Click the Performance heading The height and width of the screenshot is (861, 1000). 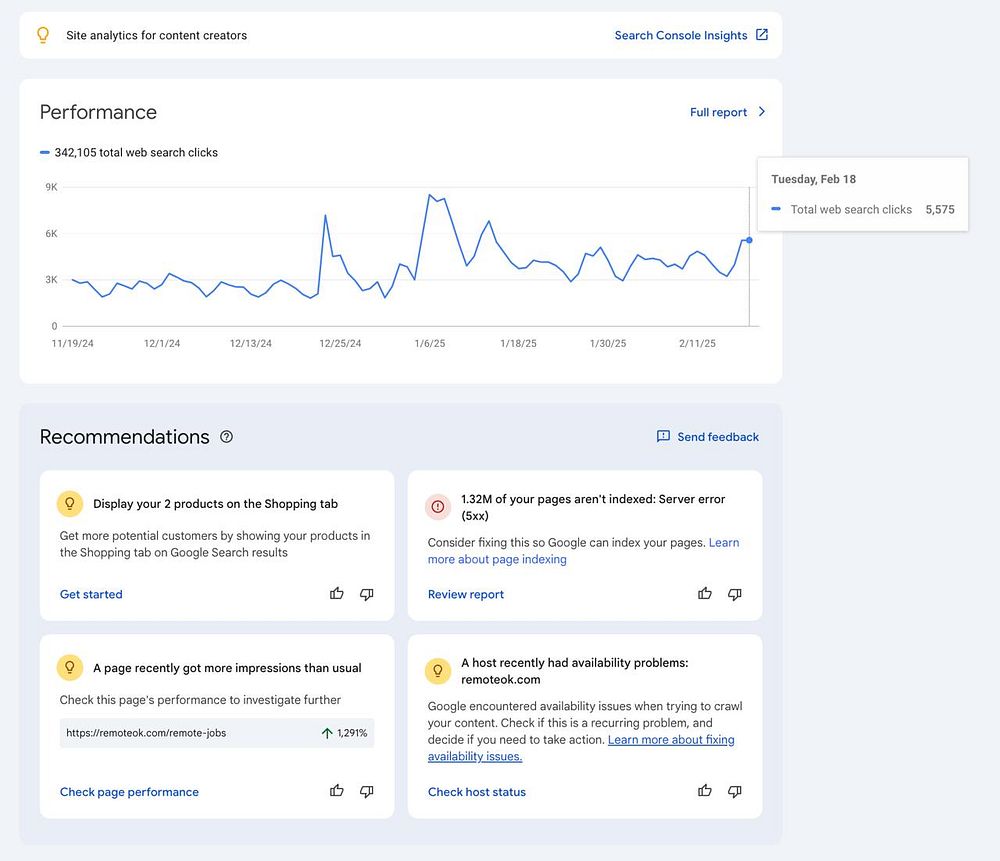tap(98, 112)
